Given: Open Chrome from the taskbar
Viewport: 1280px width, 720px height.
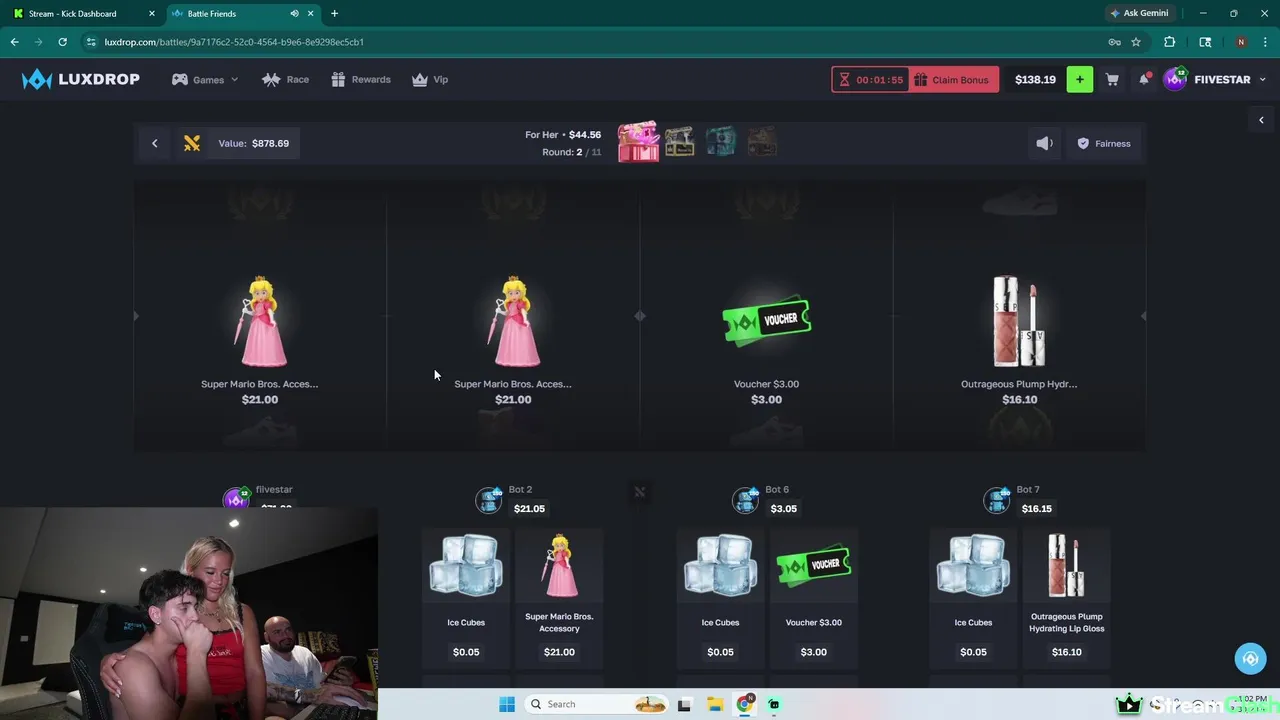Looking at the screenshot, I should tap(745, 704).
